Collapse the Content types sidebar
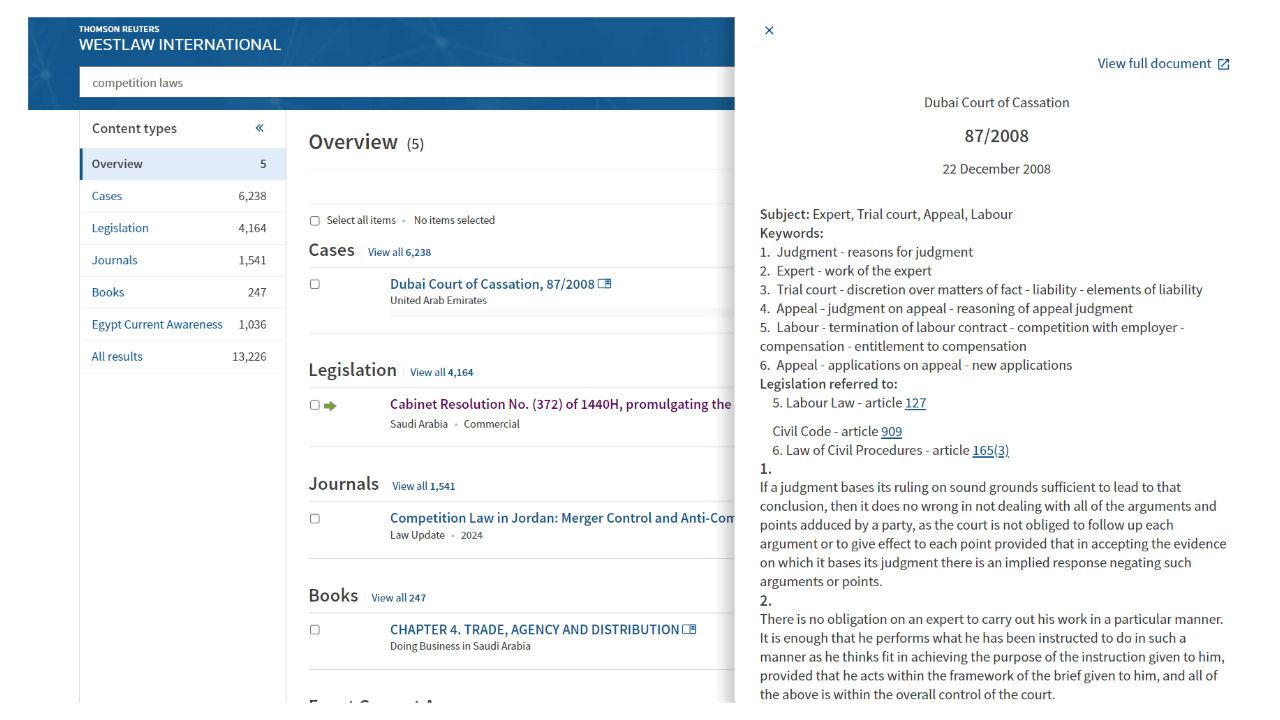The image size is (1280, 720). 259,128
